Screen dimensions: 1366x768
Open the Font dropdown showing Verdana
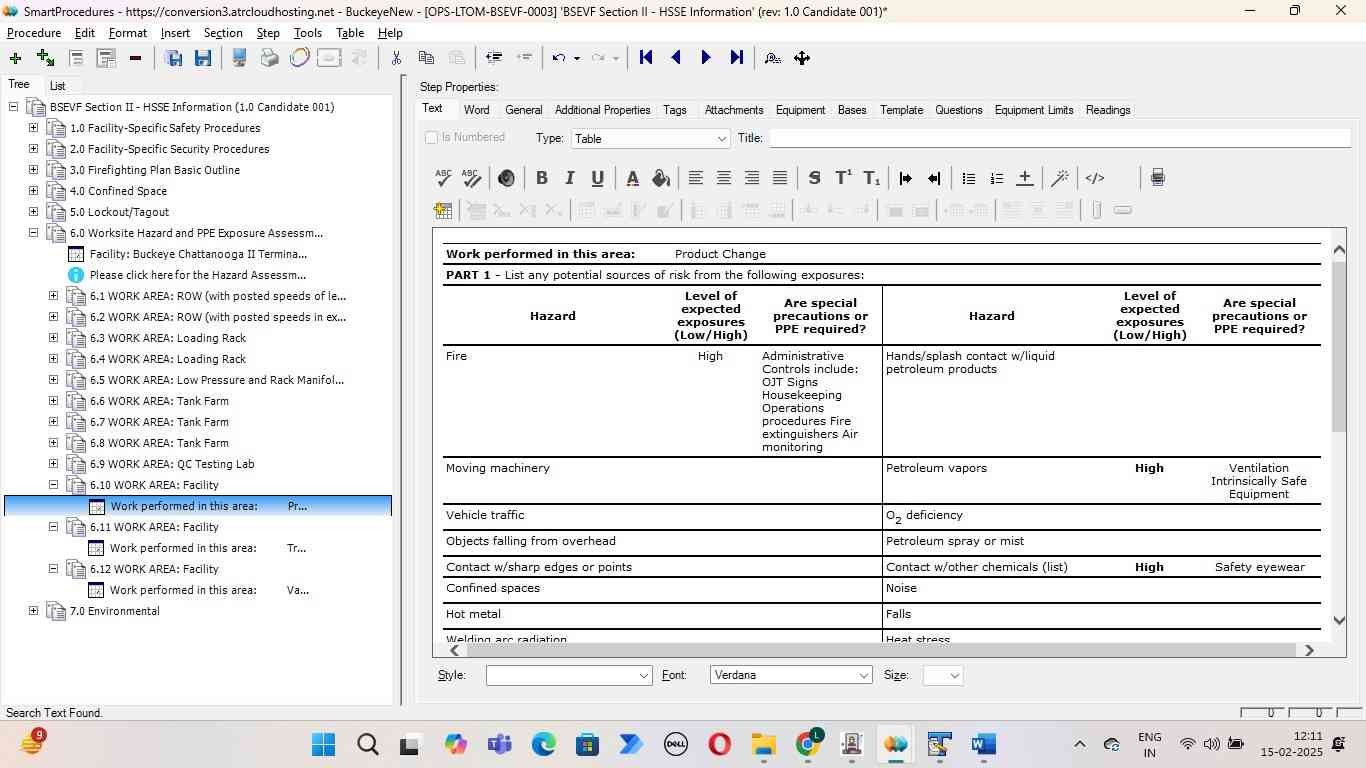[x=791, y=676]
